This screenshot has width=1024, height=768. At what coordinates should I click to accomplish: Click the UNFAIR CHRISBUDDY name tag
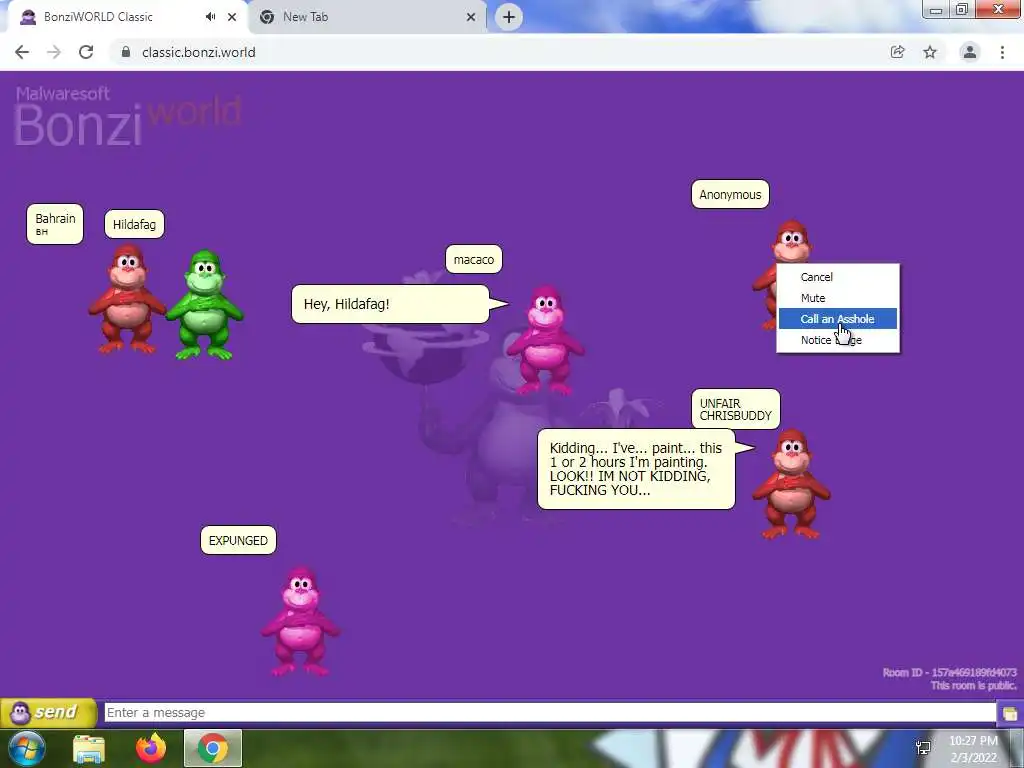pyautogui.click(x=735, y=409)
